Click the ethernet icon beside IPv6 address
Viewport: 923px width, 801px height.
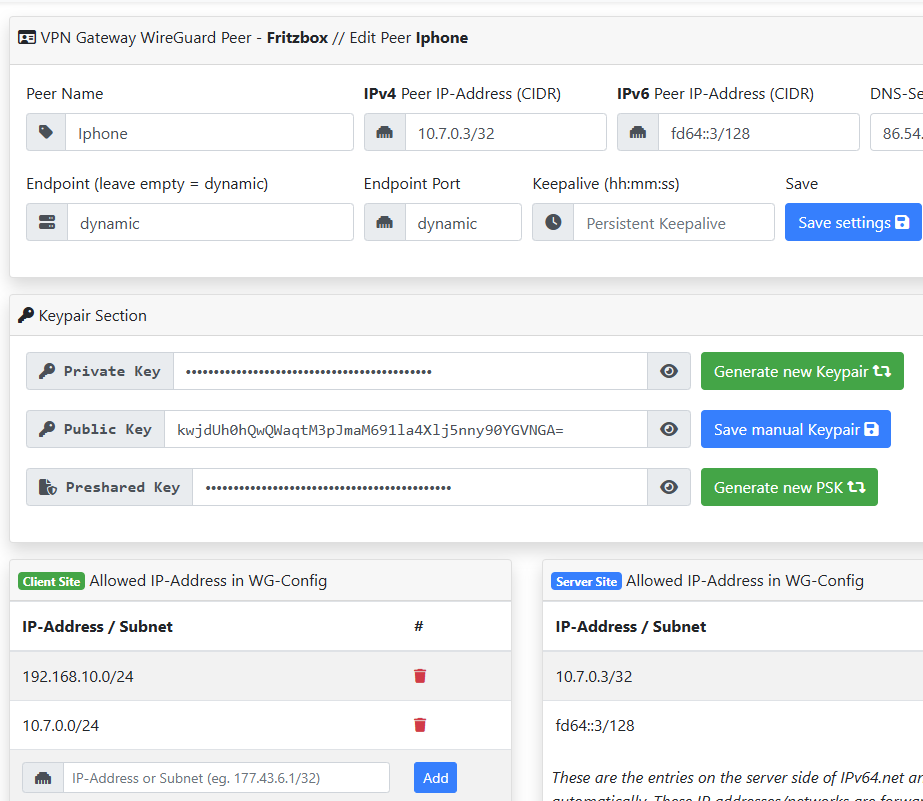pos(637,133)
